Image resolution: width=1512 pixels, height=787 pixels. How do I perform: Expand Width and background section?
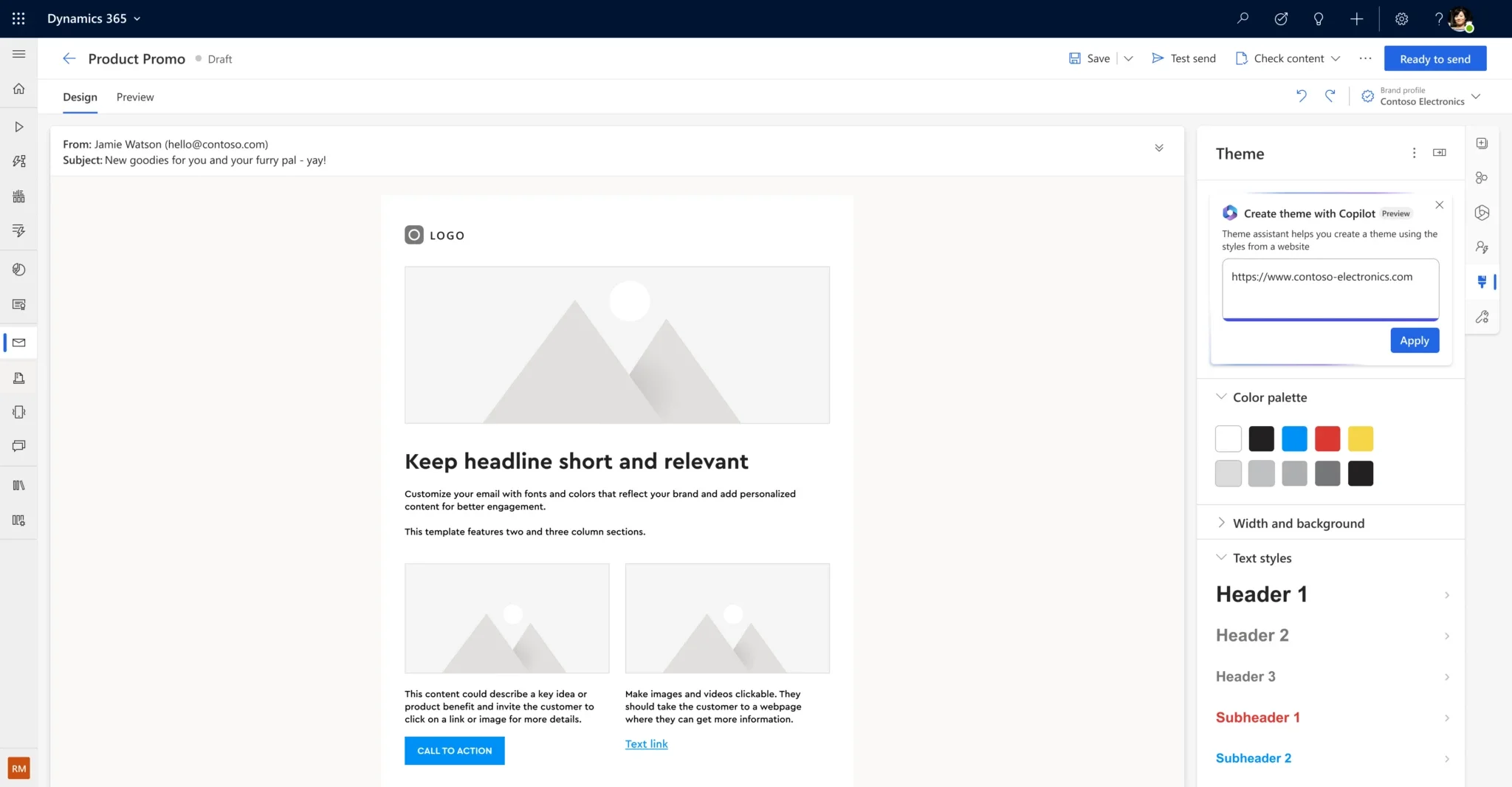[1221, 523]
